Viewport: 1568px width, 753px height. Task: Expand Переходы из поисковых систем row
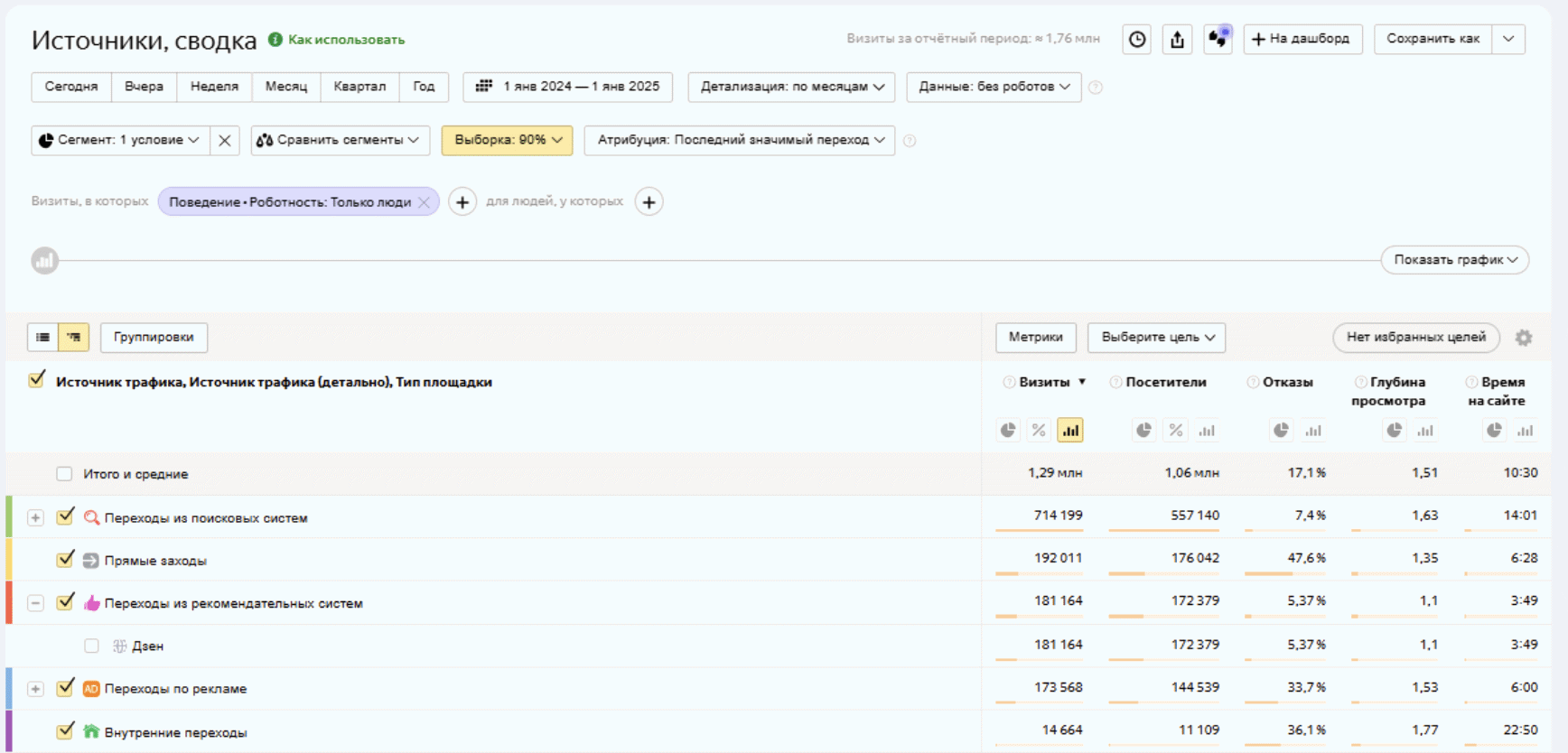click(35, 517)
